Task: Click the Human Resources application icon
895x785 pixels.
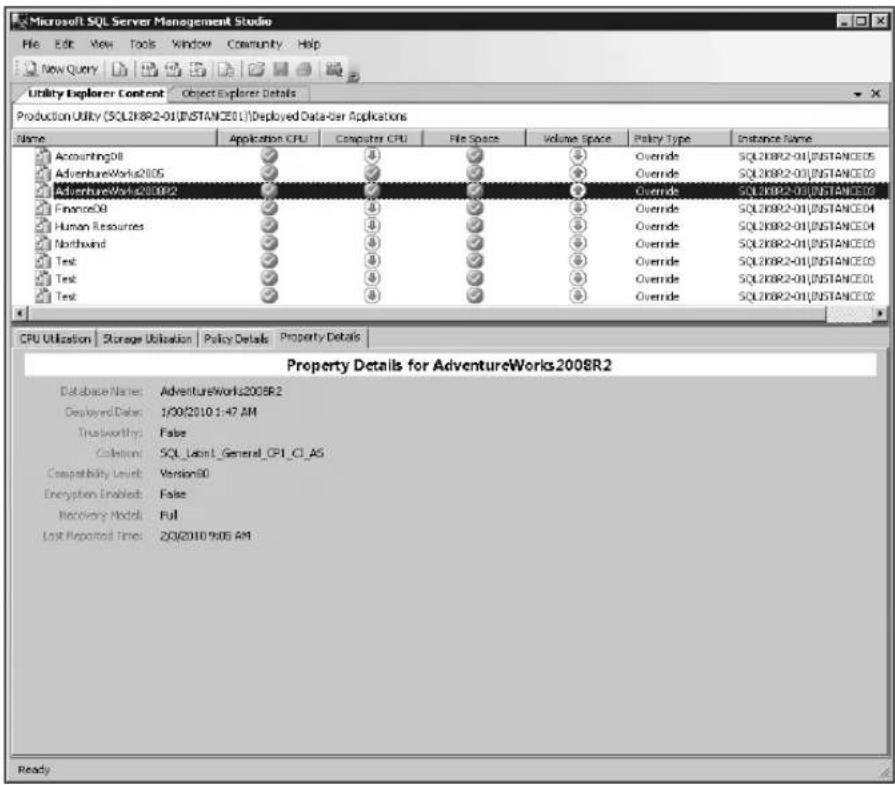Action: 43,226
